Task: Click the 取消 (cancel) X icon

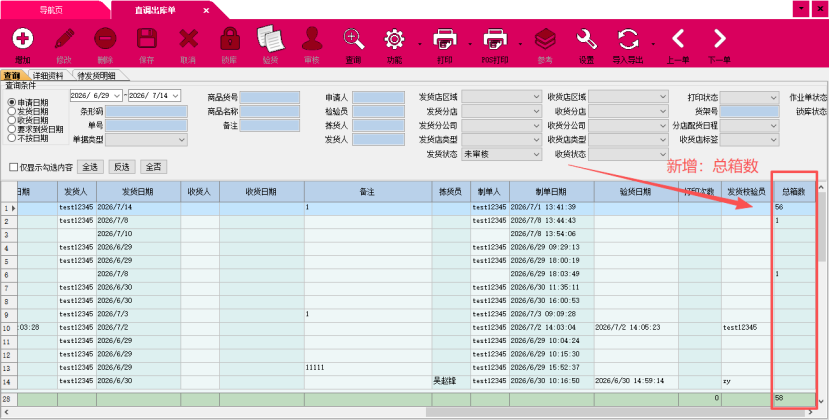Action: point(188,39)
